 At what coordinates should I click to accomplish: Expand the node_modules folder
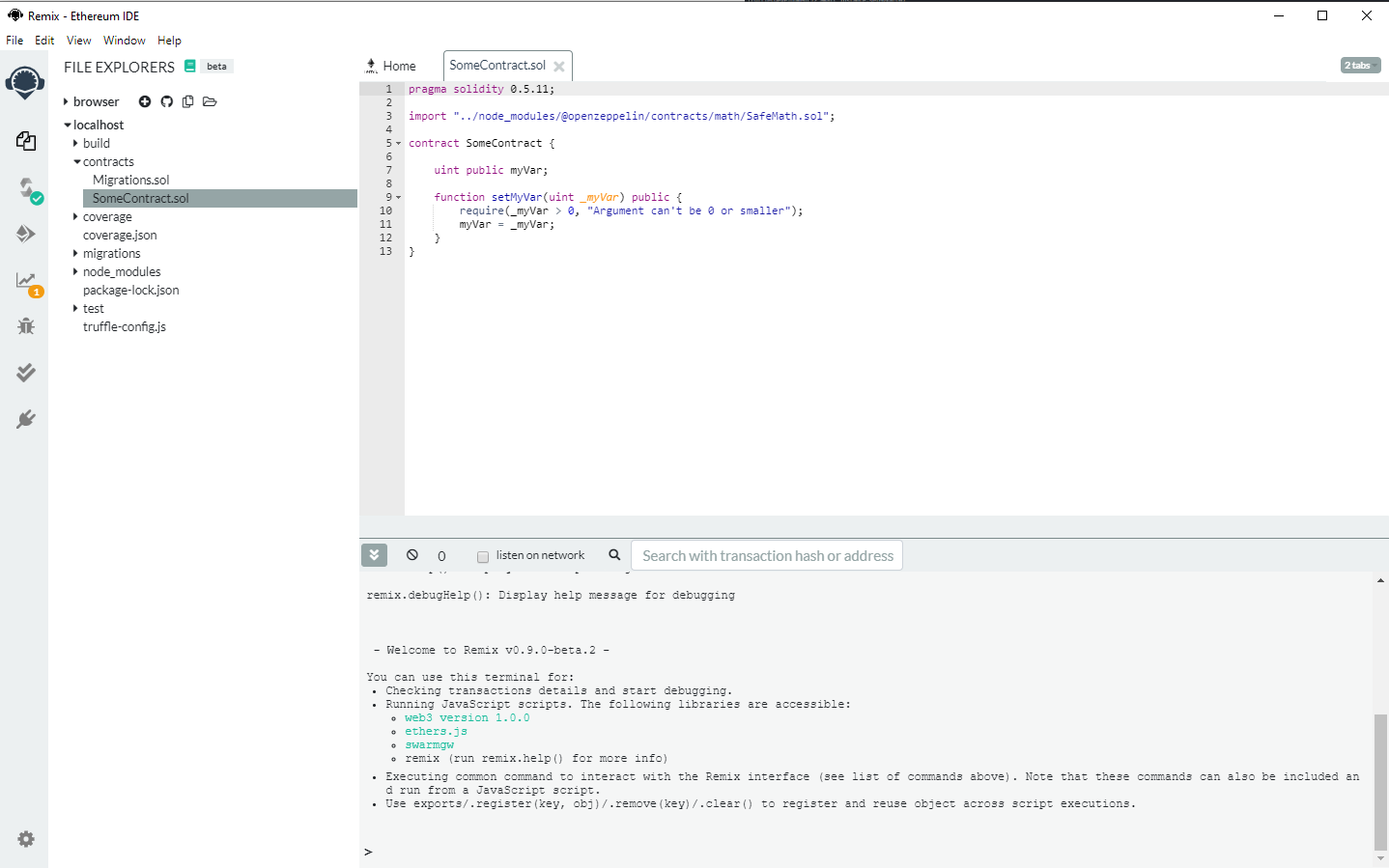point(75,271)
